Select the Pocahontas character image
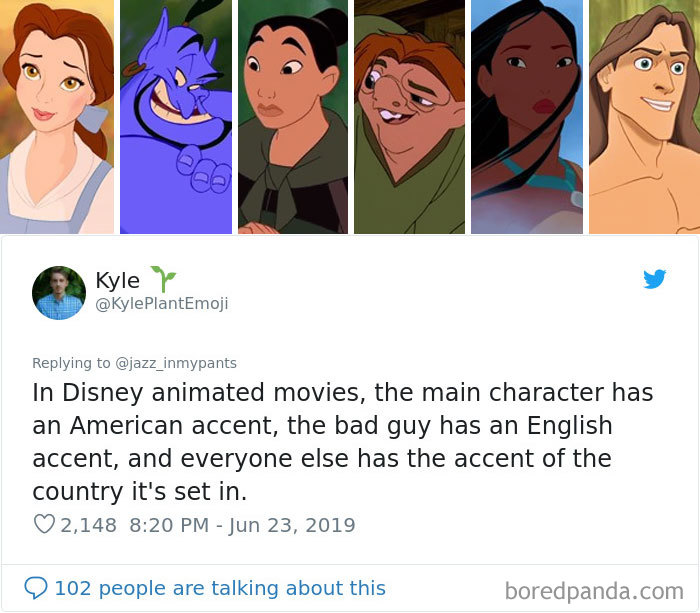 coord(527,117)
